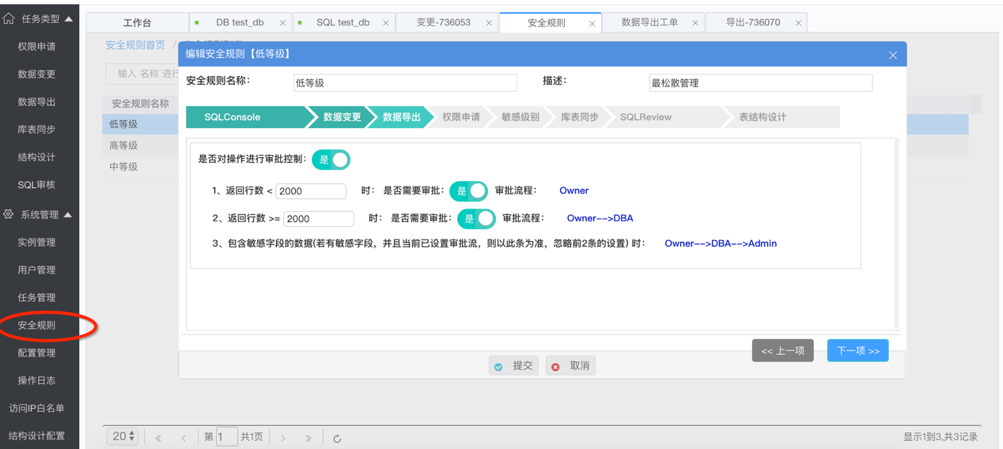The image size is (1003, 449).
Task: Open the Owner approval flow link
Action: pos(574,191)
